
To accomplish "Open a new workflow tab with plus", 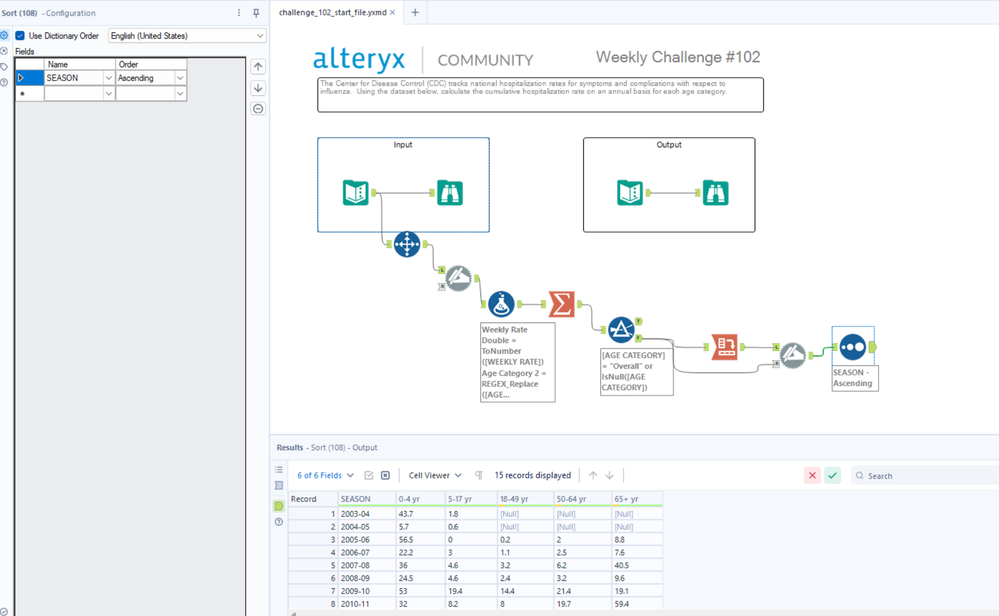I will [415, 13].
